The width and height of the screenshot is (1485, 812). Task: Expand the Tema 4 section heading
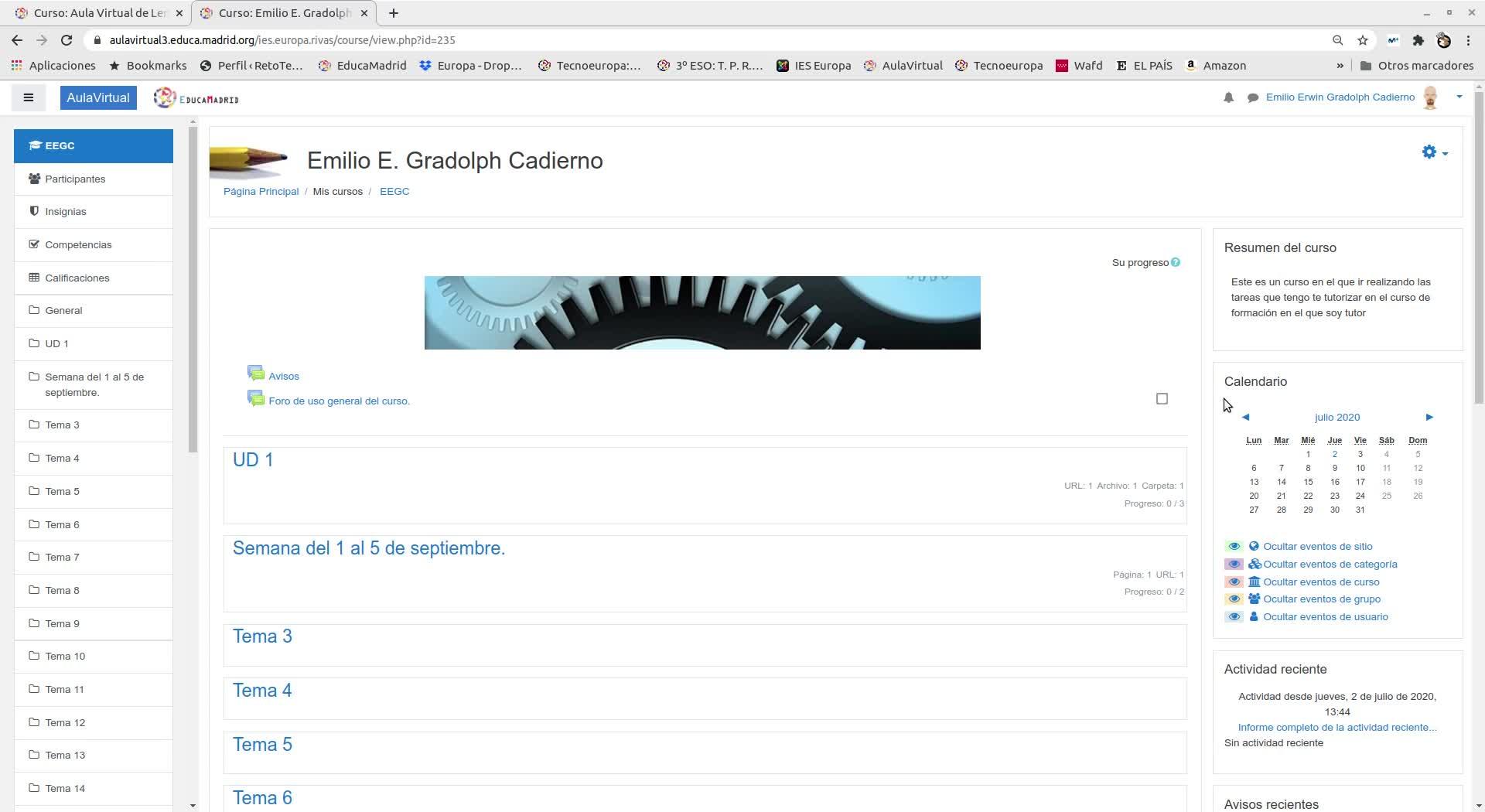click(262, 691)
